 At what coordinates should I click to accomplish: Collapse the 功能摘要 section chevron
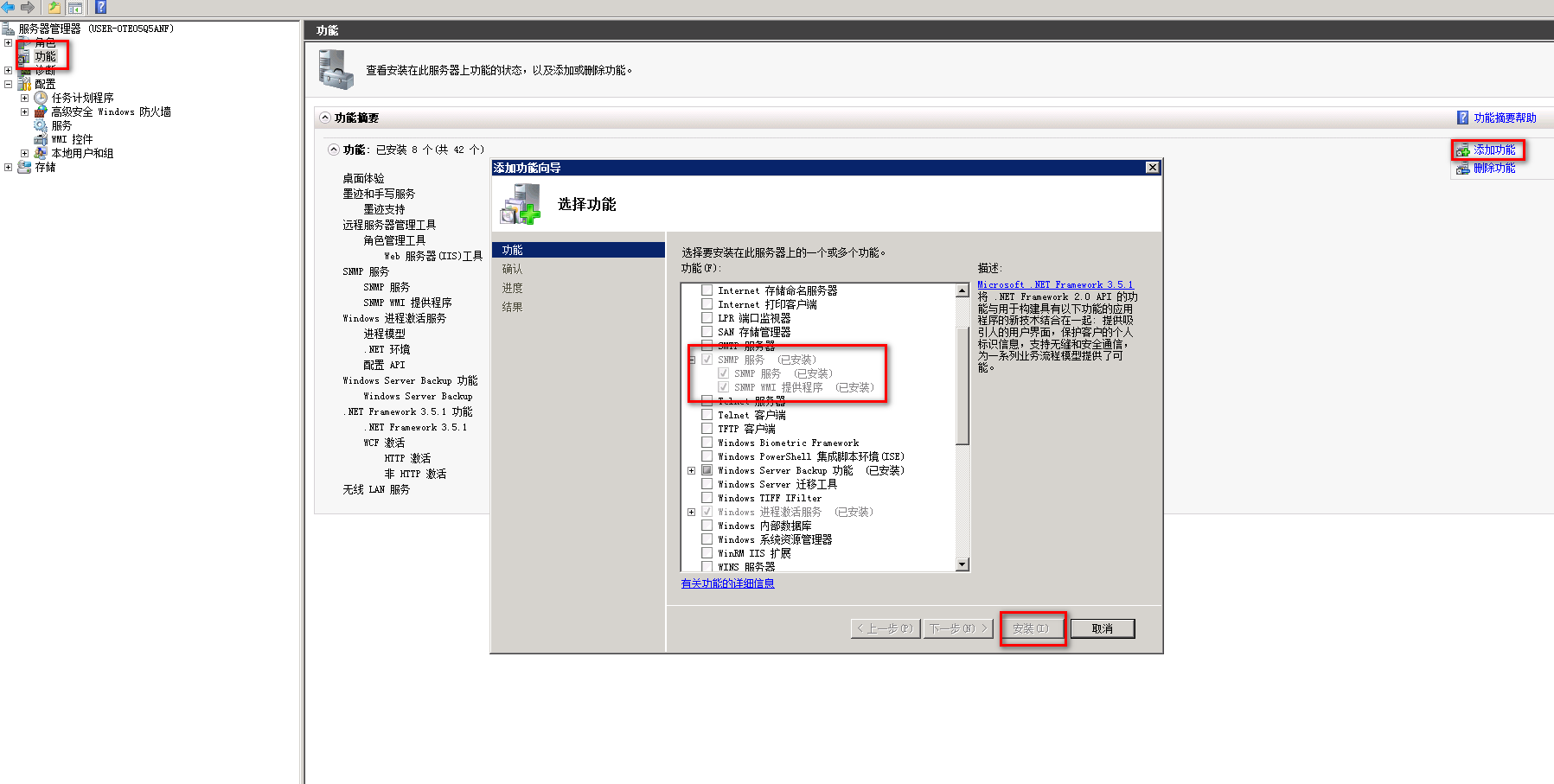(x=325, y=118)
